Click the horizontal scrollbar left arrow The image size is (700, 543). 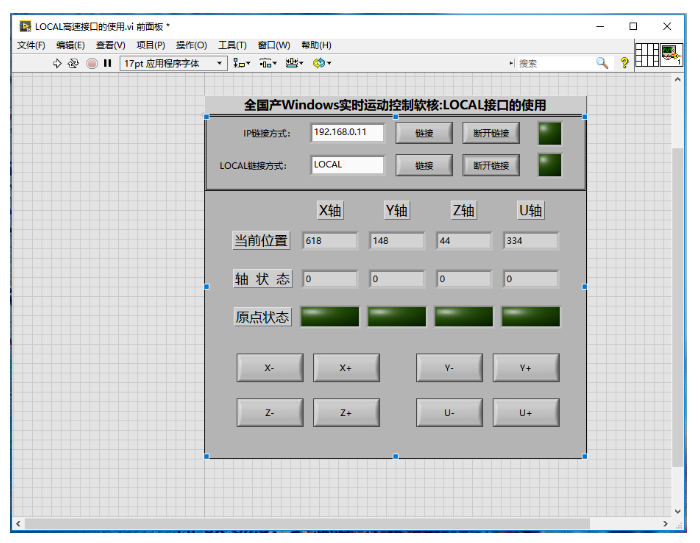18,523
